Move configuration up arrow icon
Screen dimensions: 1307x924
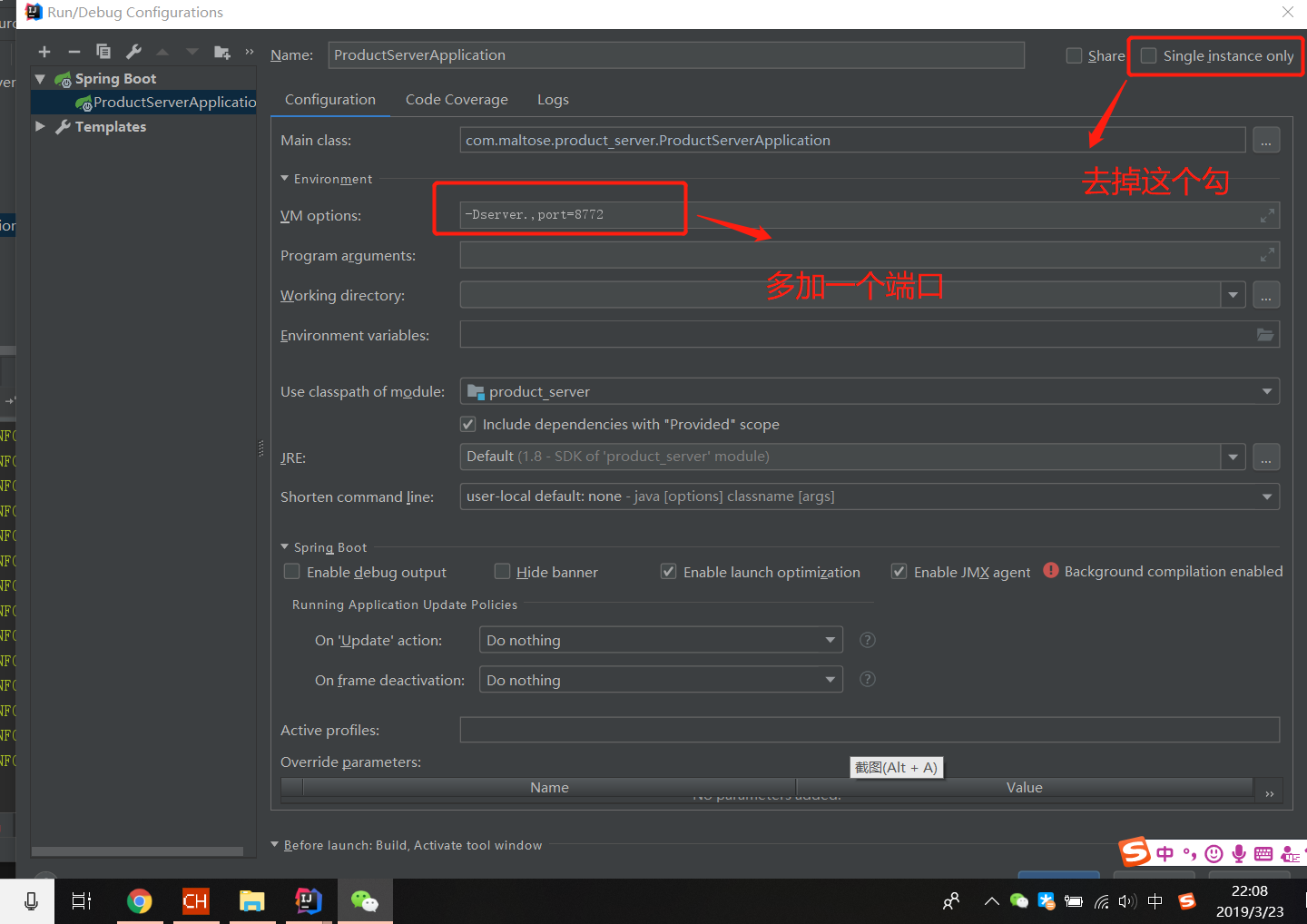coord(162,52)
